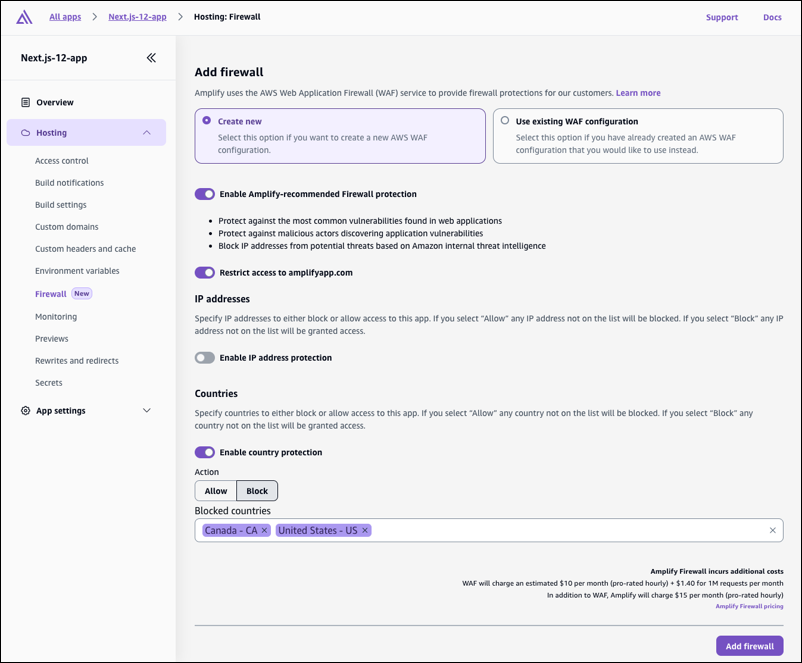Collapse the Next.js-12-app sidebar
Viewport: 802px width, 663px height.
coord(151,58)
